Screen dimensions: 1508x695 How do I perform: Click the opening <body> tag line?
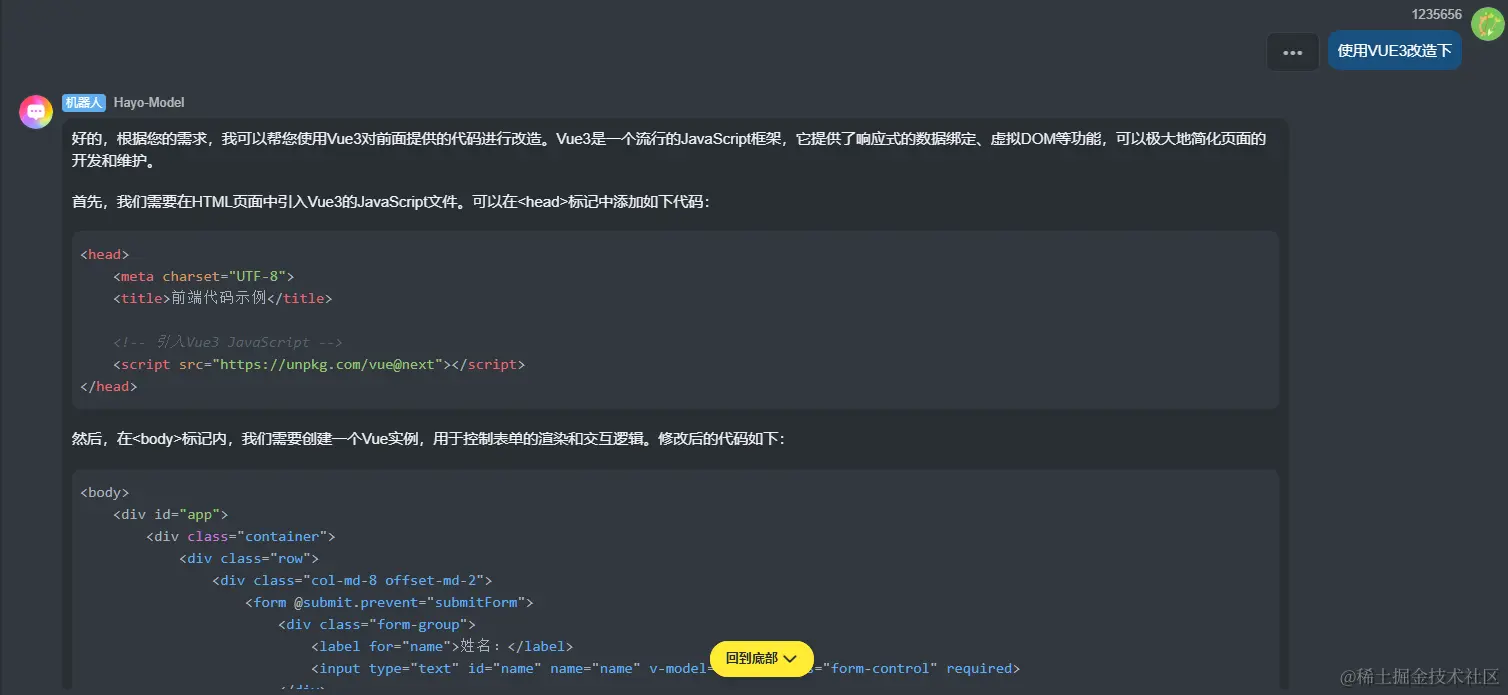coord(105,492)
